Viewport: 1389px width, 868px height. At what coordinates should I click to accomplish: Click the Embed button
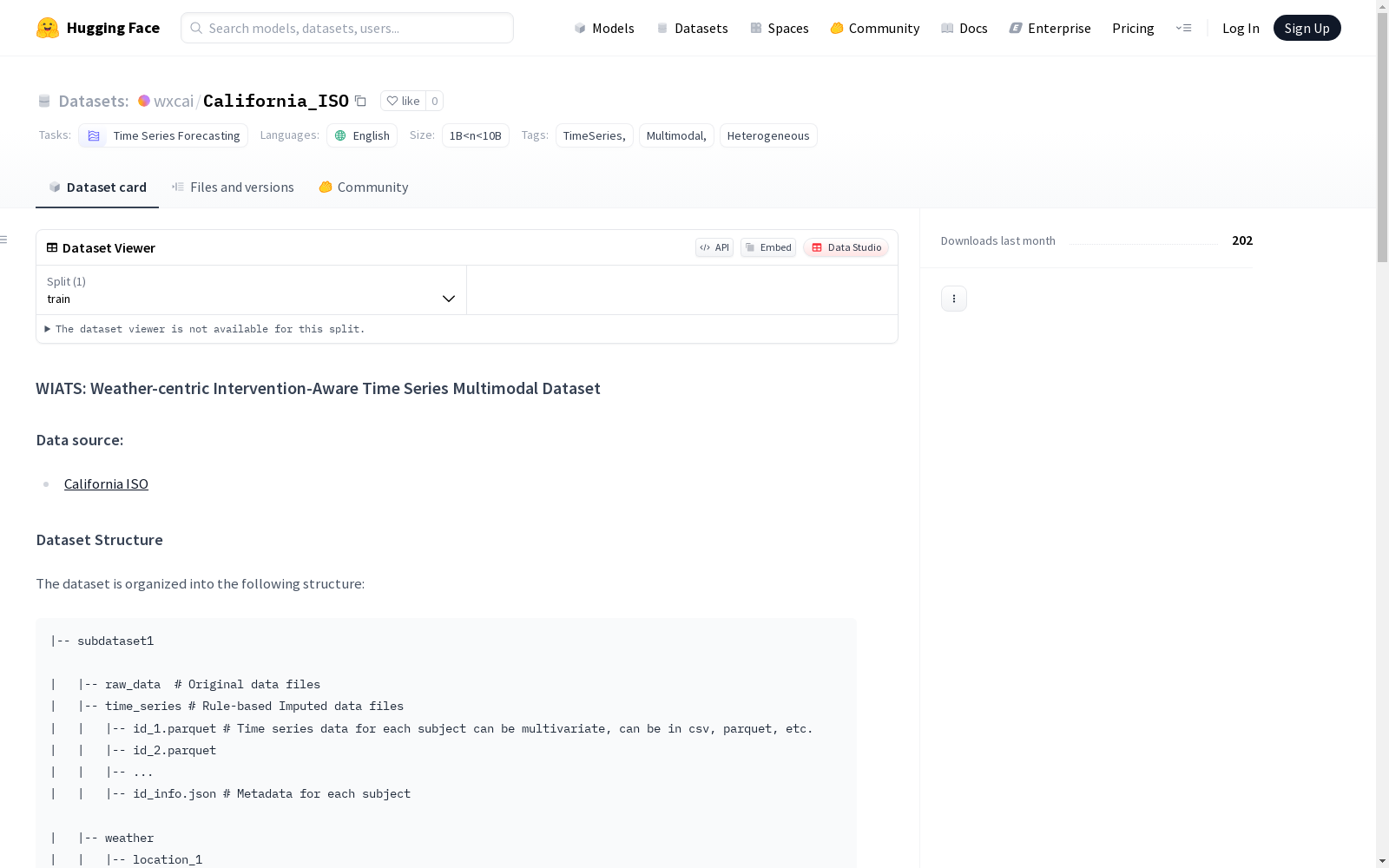768,247
